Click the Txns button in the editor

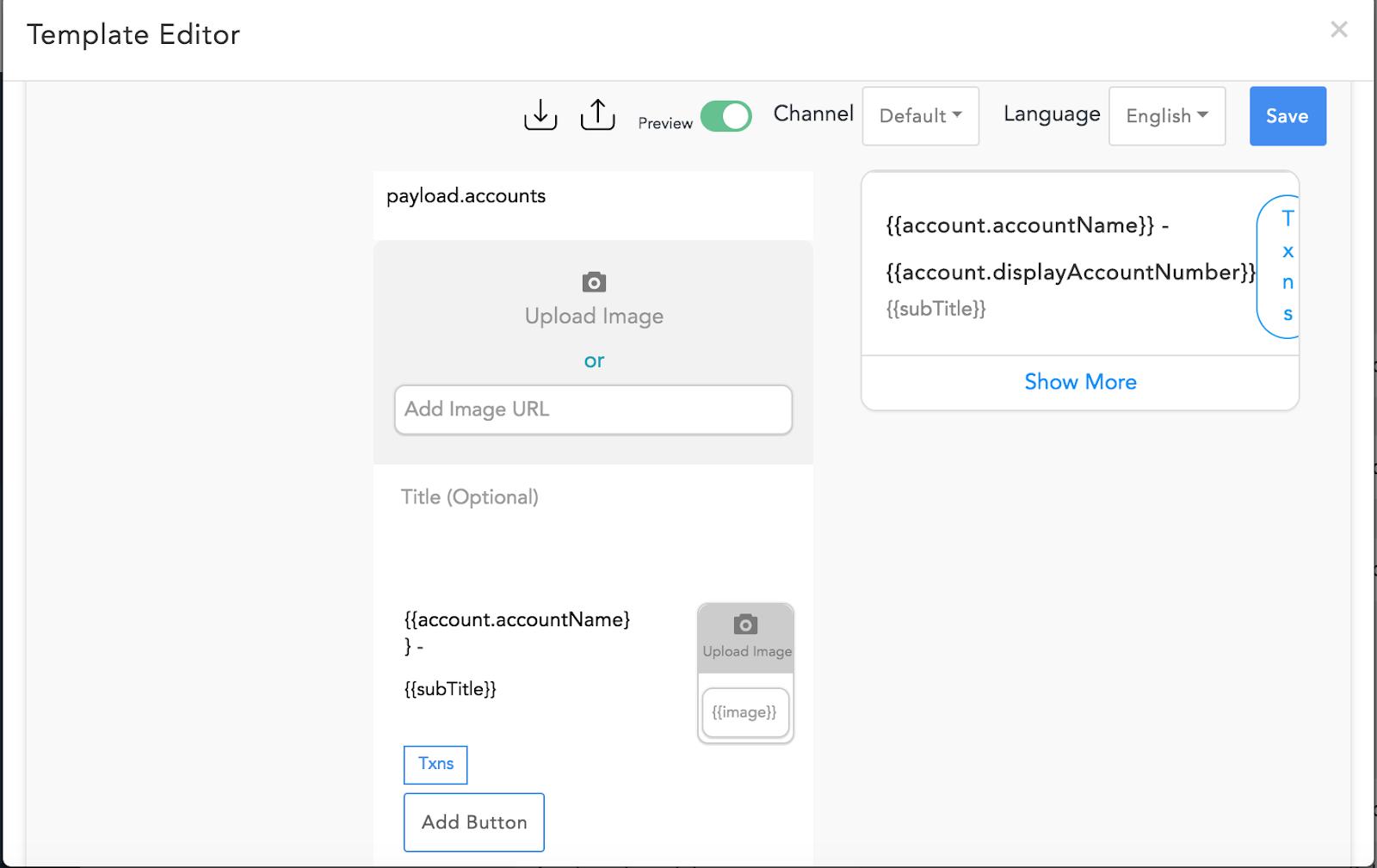435,765
